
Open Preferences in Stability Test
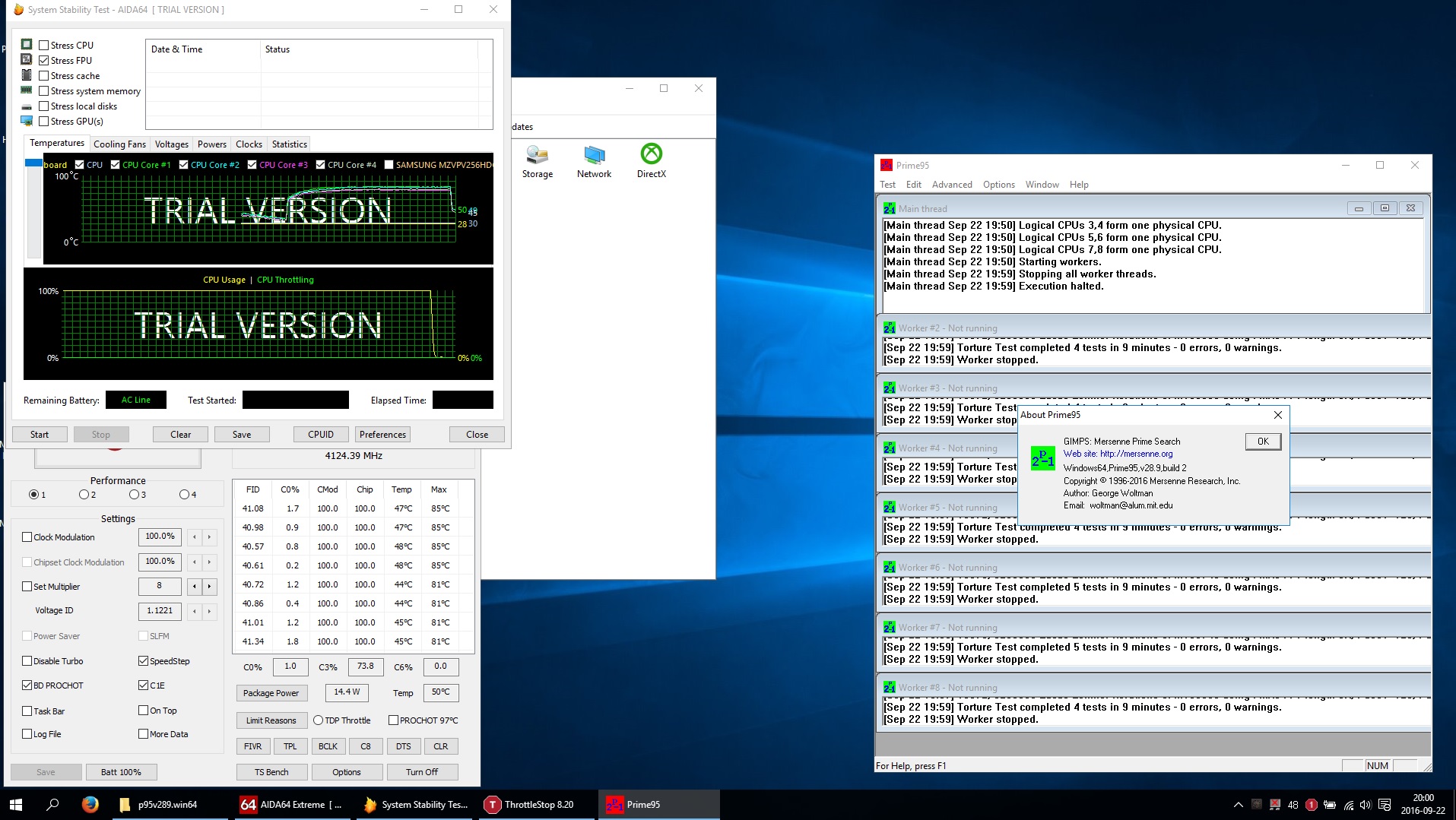[x=383, y=435]
